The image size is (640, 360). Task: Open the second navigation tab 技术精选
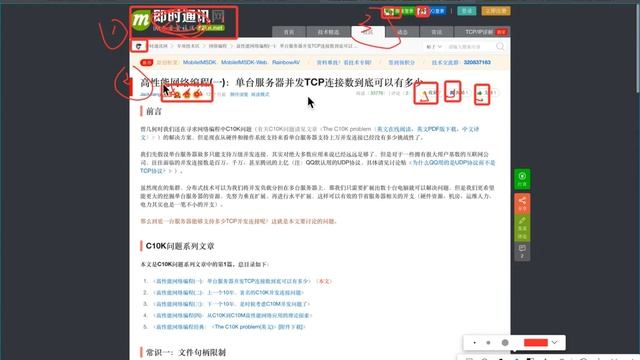coord(328,32)
